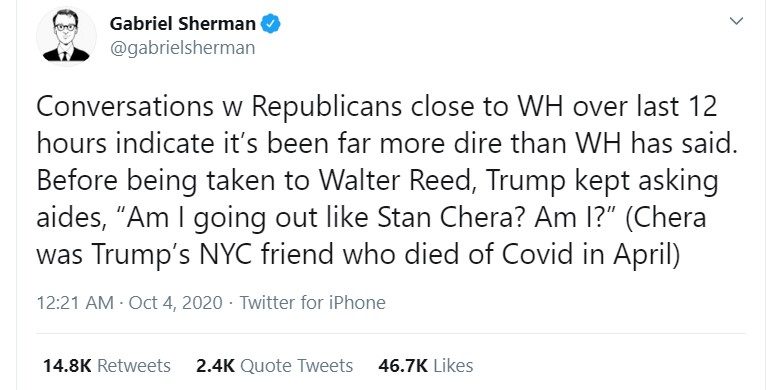Open the tweet options chevron menu

click(736, 21)
